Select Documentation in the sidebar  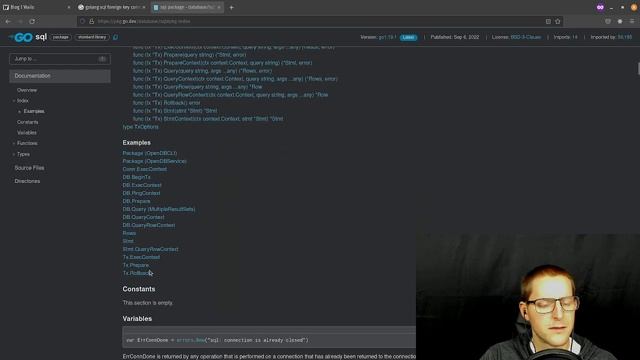(60, 76)
